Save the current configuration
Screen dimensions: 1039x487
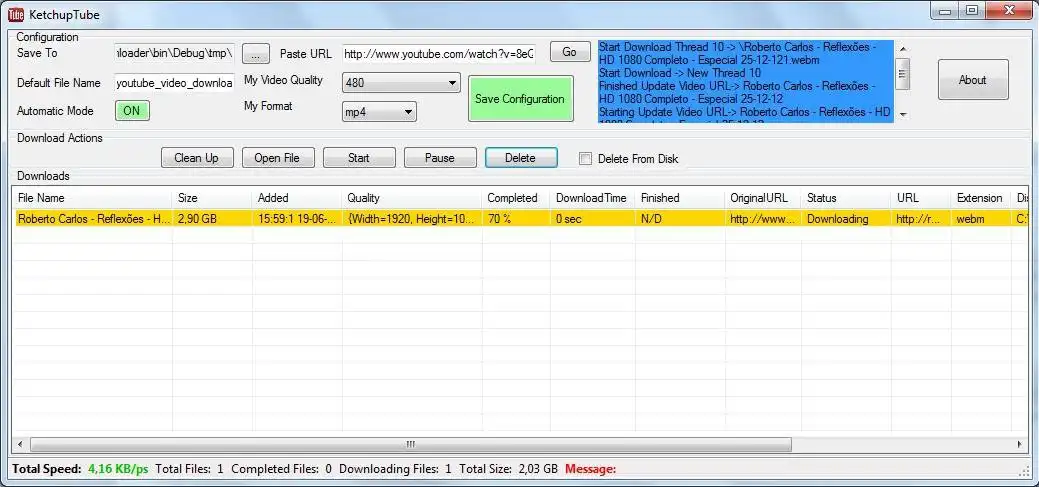[520, 99]
